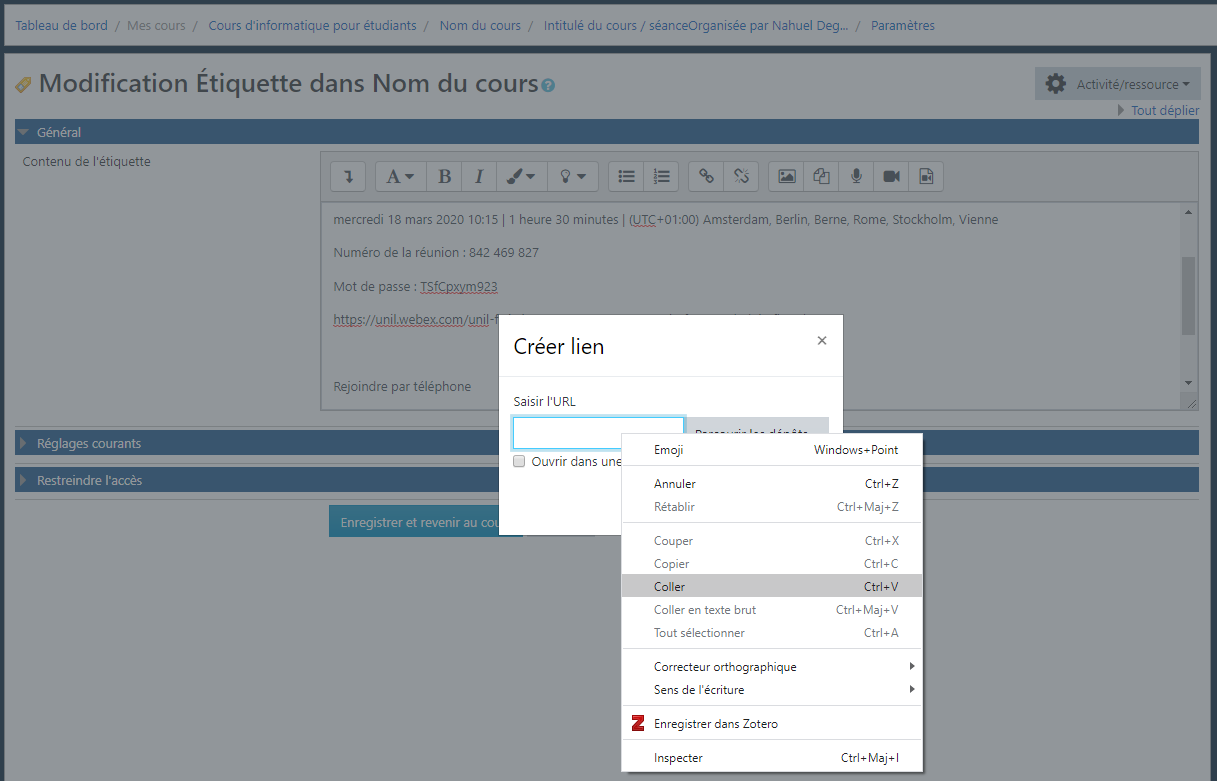The image size is (1217, 781).
Task: Click Enregistrer dans Zotero menu entry
Action: (x=715, y=723)
